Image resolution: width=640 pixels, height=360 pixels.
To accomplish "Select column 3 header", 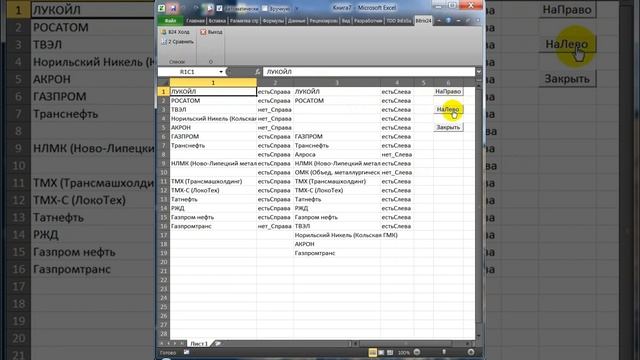I will (x=337, y=83).
